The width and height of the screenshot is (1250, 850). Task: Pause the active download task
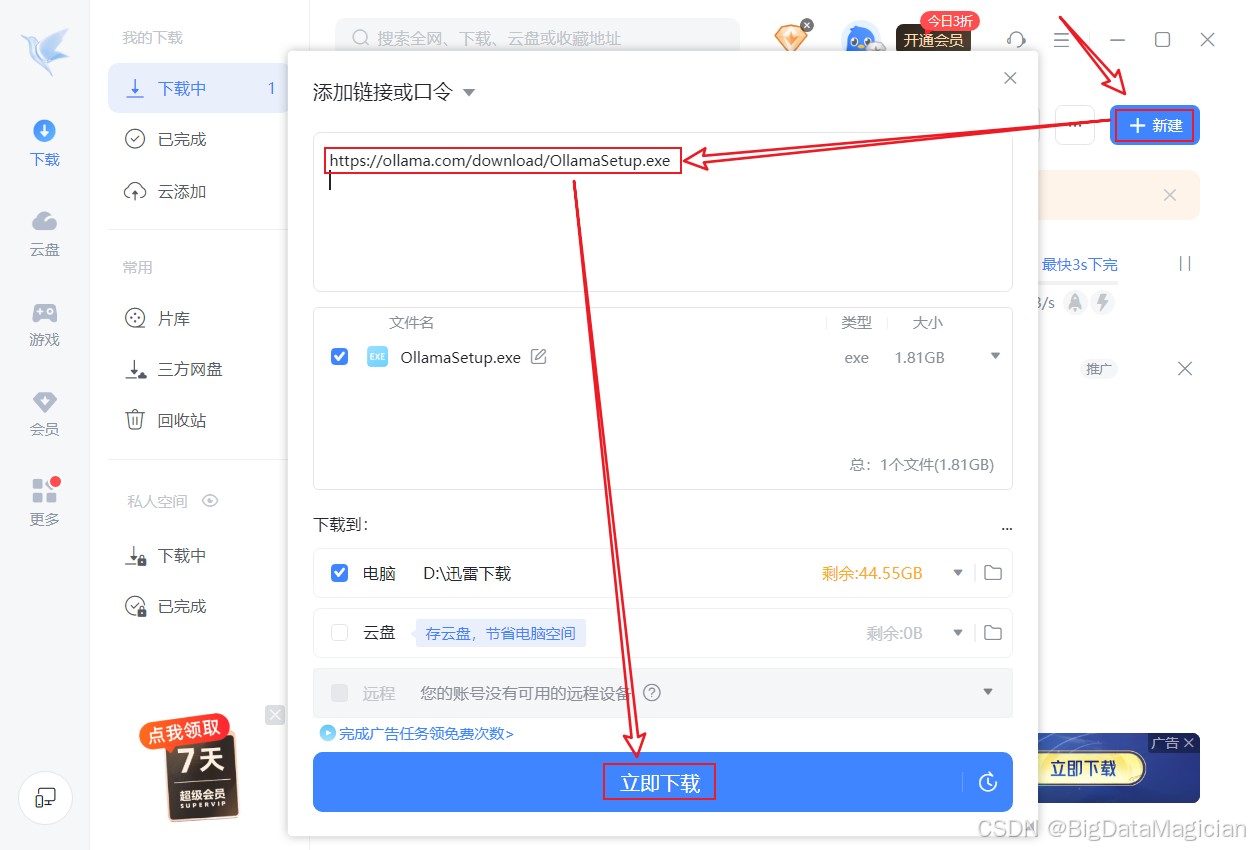(x=1185, y=264)
